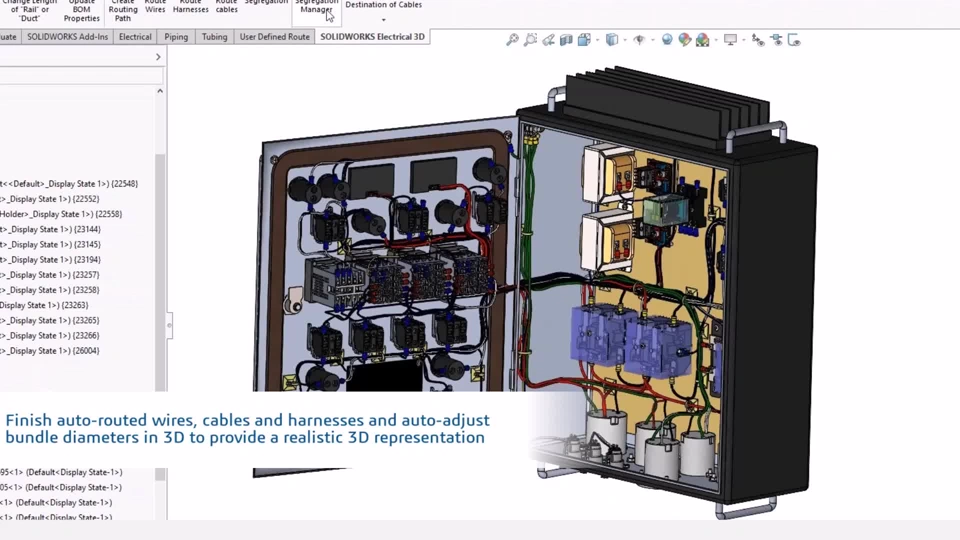
Task: Select the Holder tree item (22558)
Action: click(61, 214)
